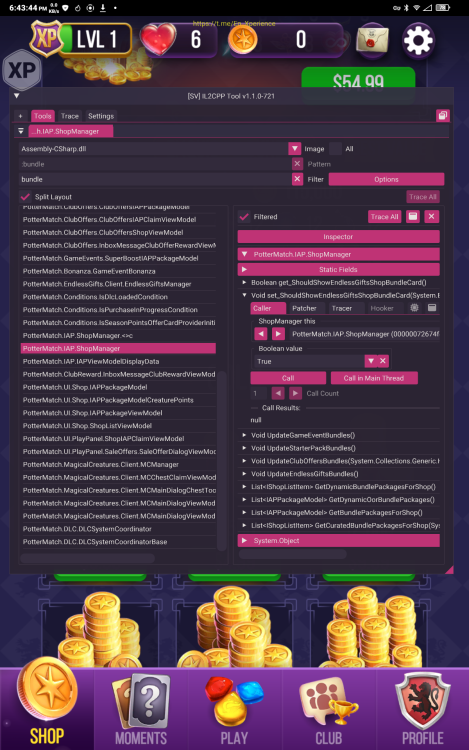Switch to the Tools tab

(x=43, y=116)
